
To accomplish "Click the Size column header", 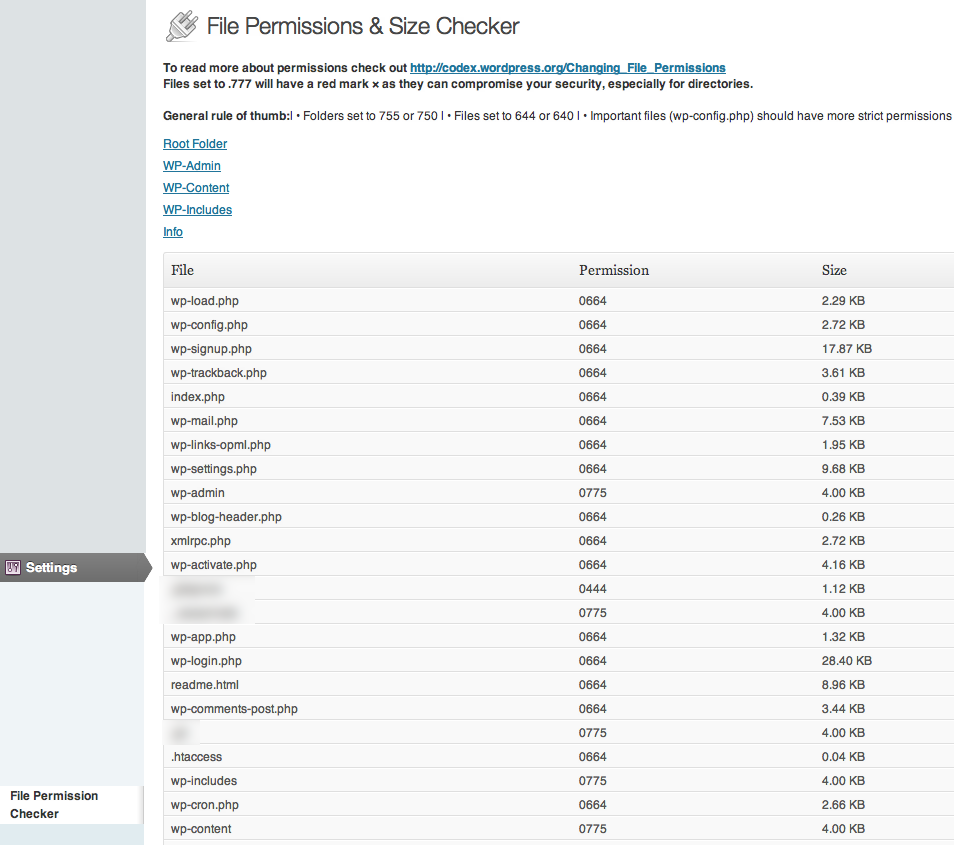I will [x=834, y=270].
